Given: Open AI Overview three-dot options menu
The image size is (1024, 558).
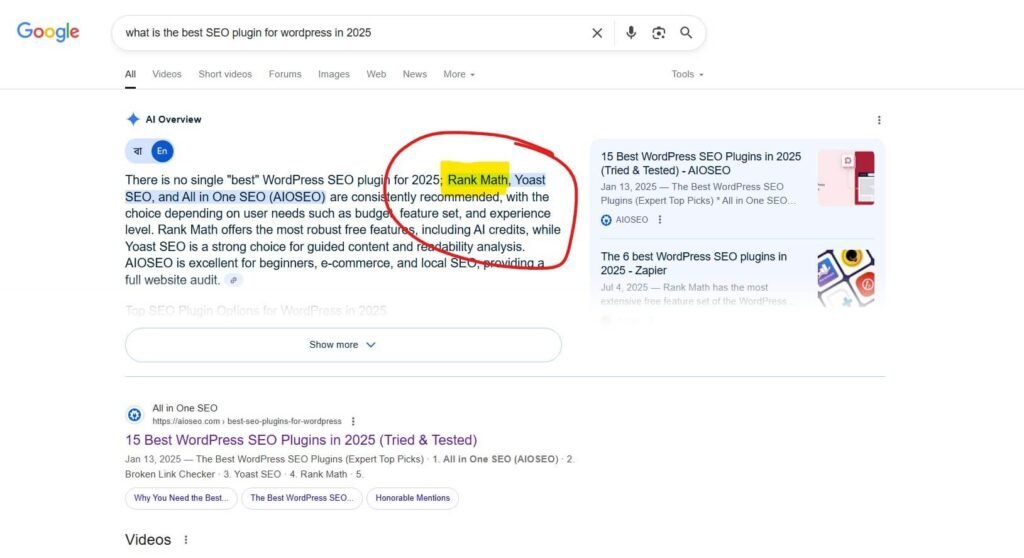Looking at the screenshot, I should 879,120.
